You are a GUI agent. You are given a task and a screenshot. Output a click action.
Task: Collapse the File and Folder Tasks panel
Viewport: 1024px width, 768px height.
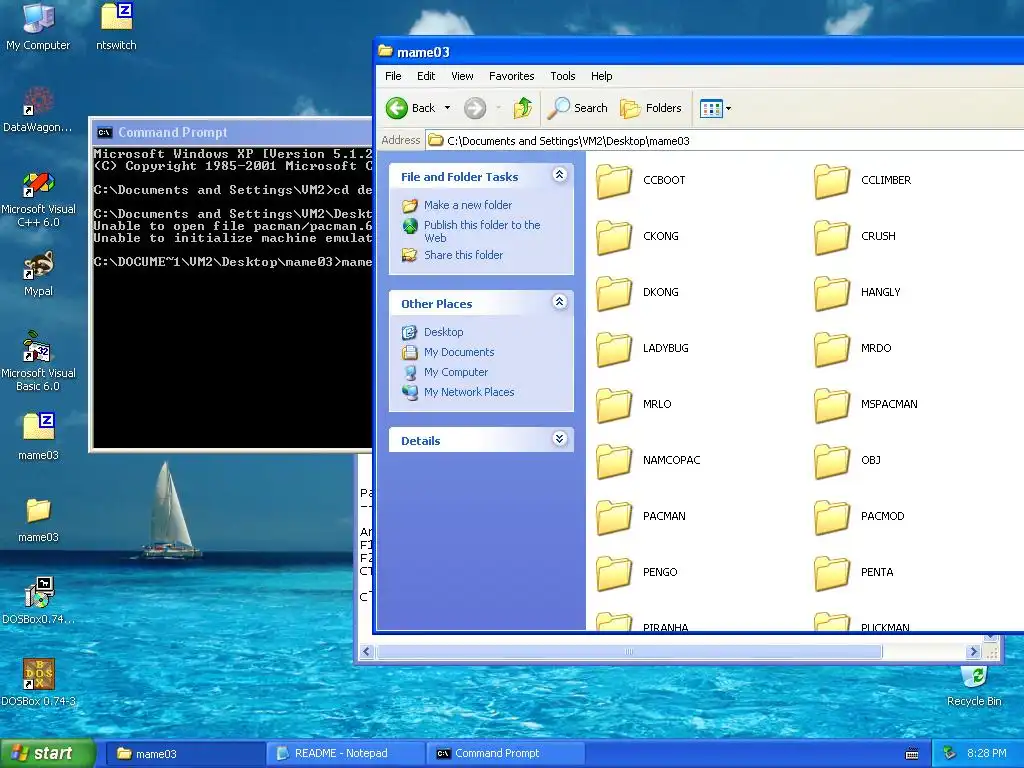pos(560,174)
